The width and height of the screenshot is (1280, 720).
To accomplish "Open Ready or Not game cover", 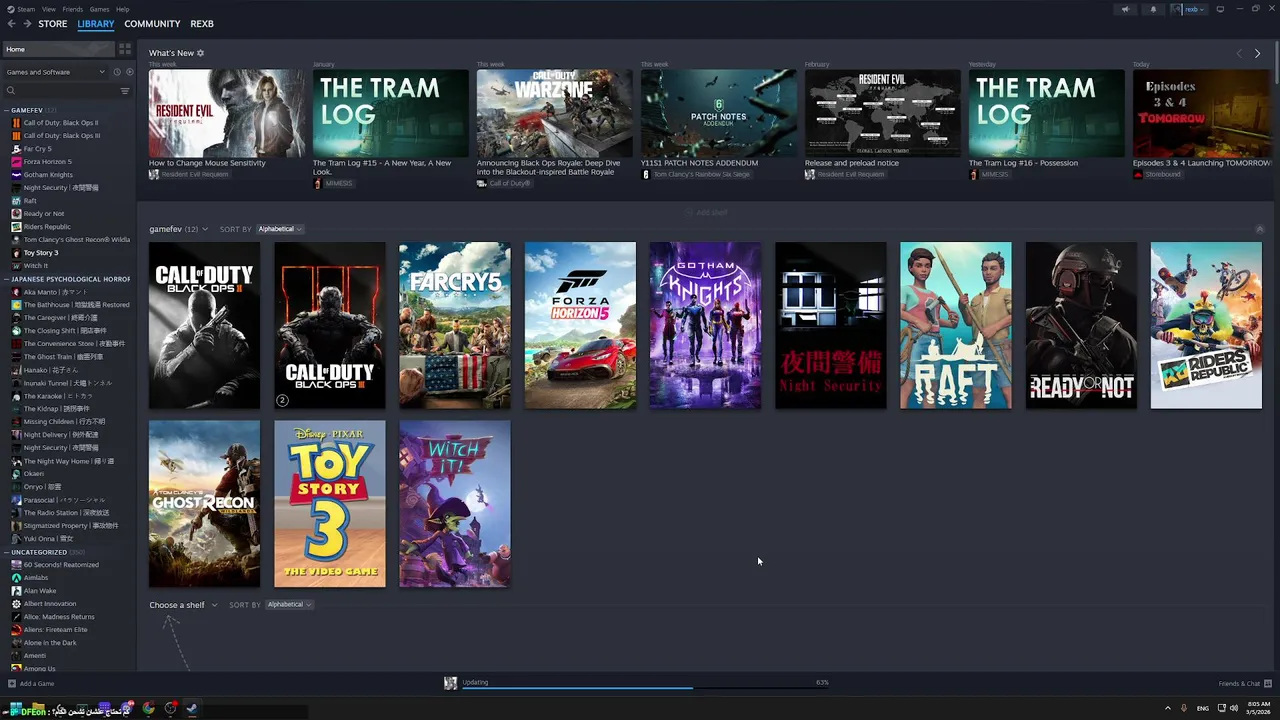I will pos(1081,325).
